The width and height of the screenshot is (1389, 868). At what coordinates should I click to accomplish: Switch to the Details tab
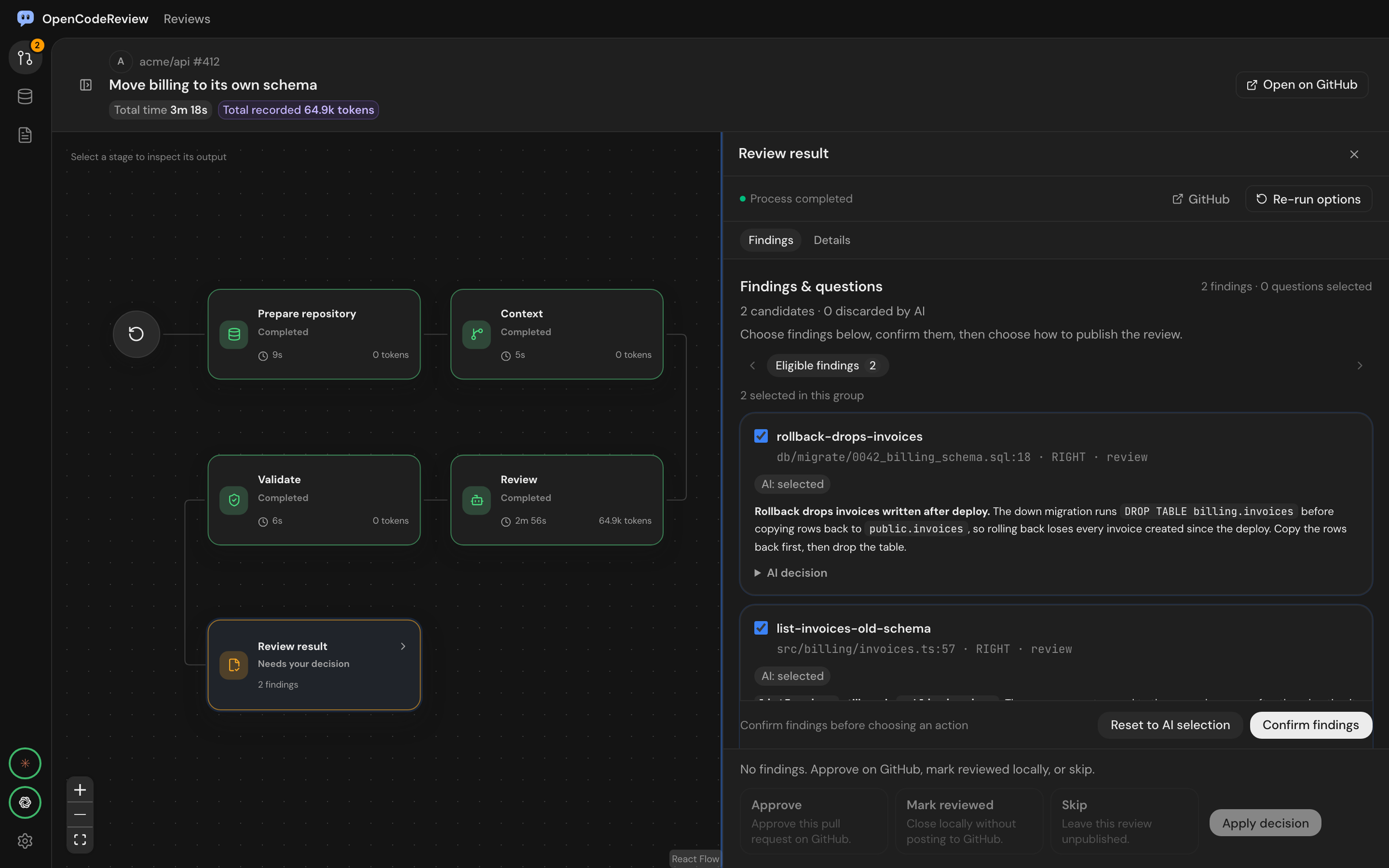[832, 240]
